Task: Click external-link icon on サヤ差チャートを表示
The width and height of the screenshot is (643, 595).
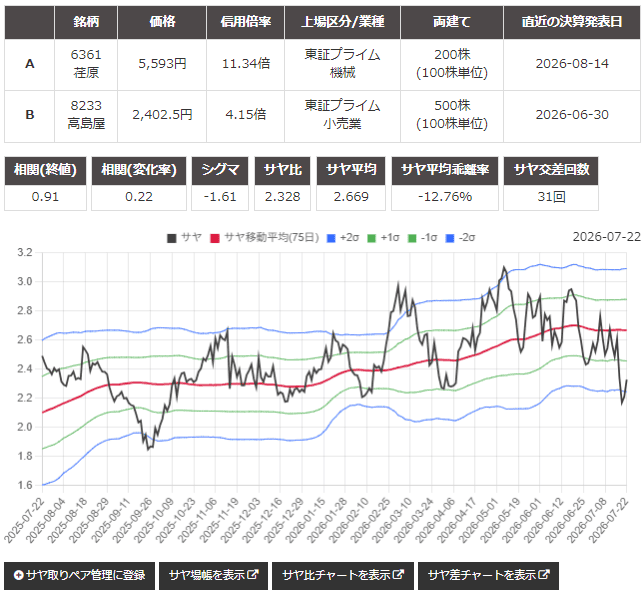Action: point(544,574)
